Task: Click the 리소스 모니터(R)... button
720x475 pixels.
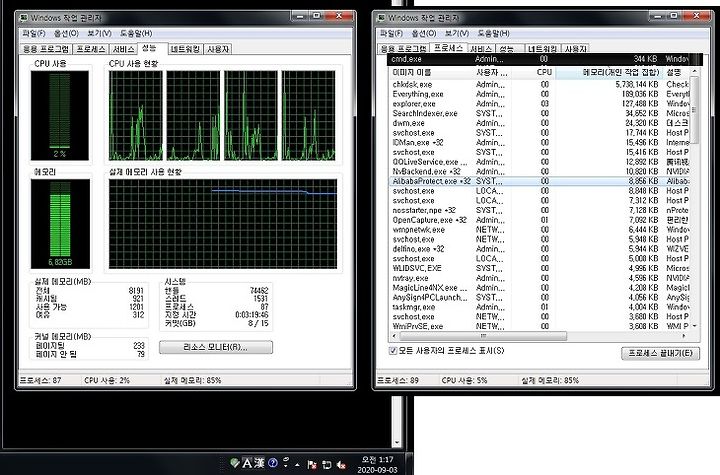Action: click(x=216, y=347)
